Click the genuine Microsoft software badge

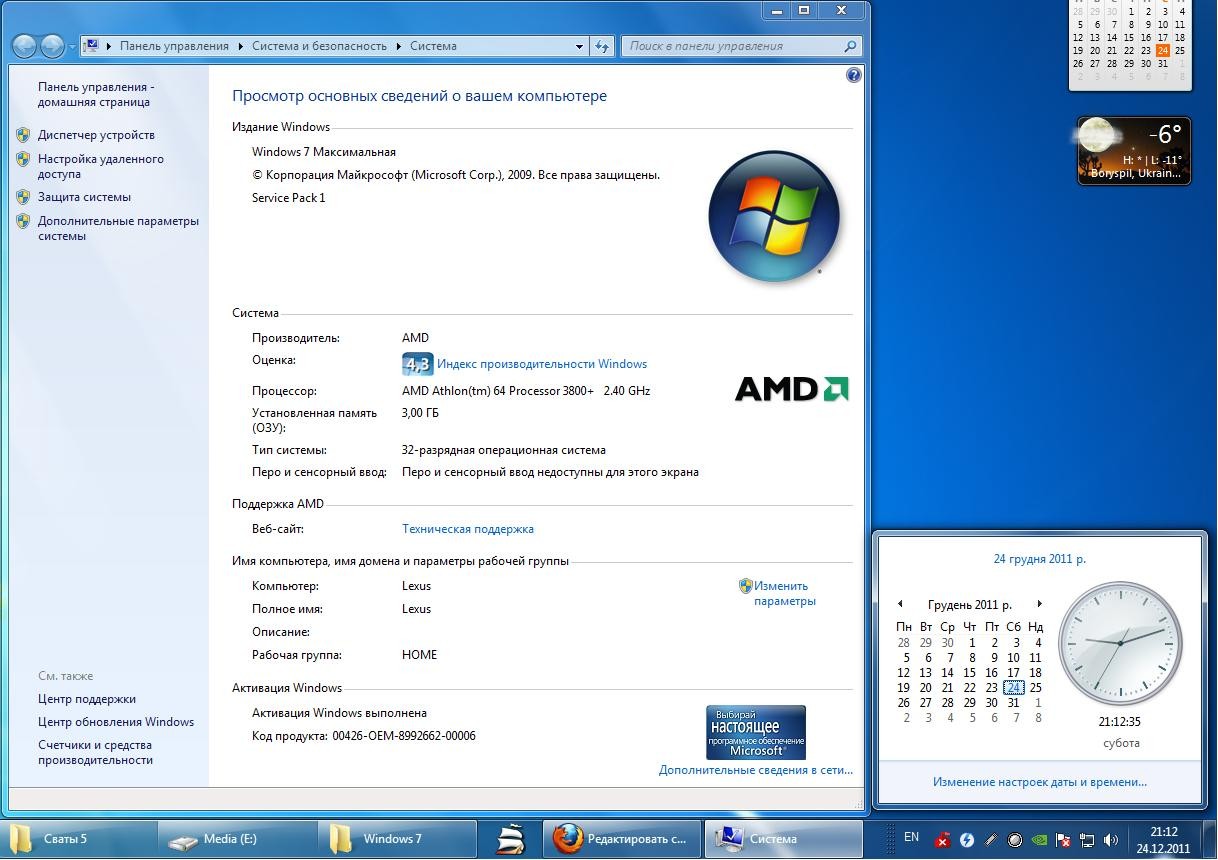tap(756, 732)
